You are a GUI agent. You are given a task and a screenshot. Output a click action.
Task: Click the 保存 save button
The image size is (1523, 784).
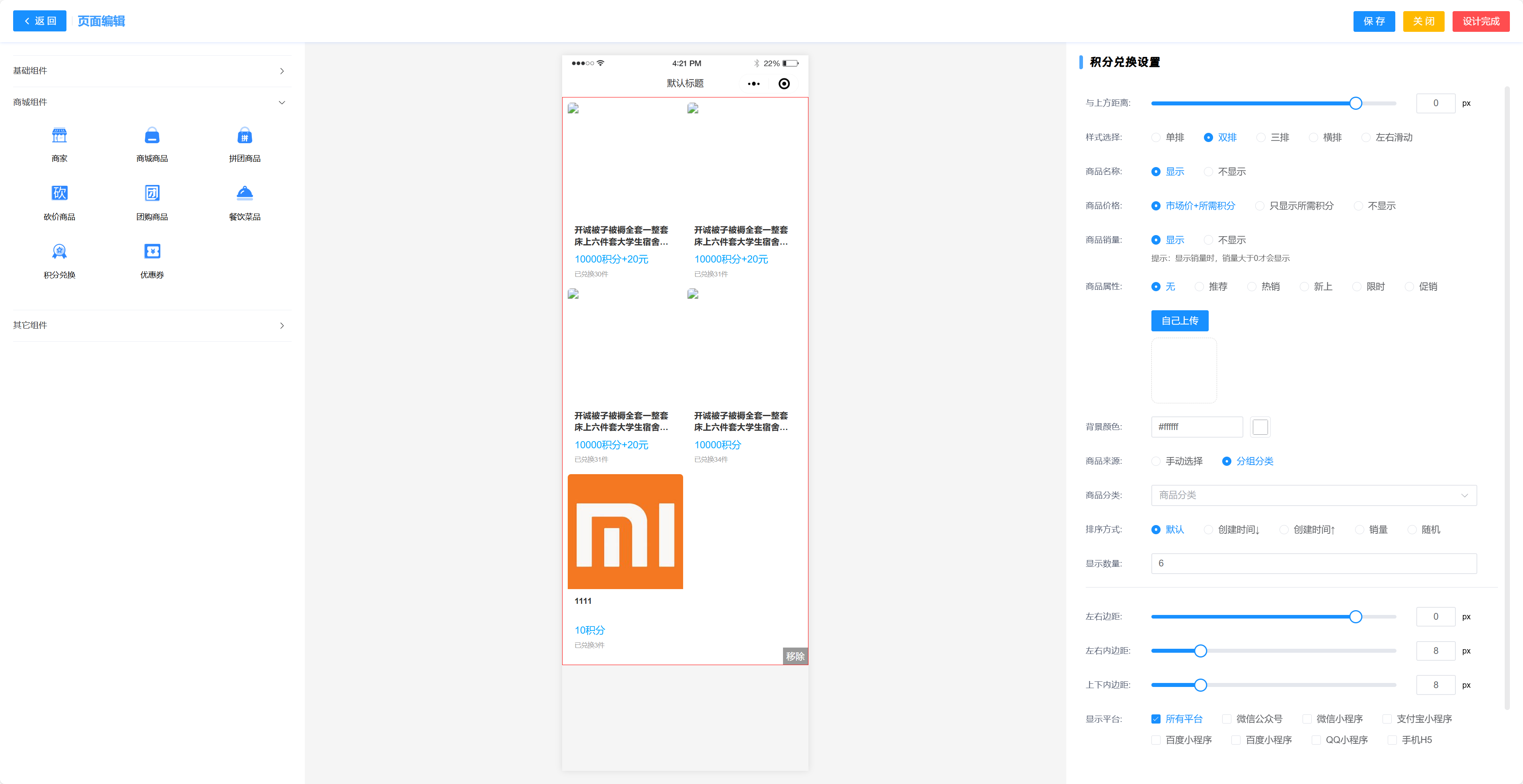1373,21
